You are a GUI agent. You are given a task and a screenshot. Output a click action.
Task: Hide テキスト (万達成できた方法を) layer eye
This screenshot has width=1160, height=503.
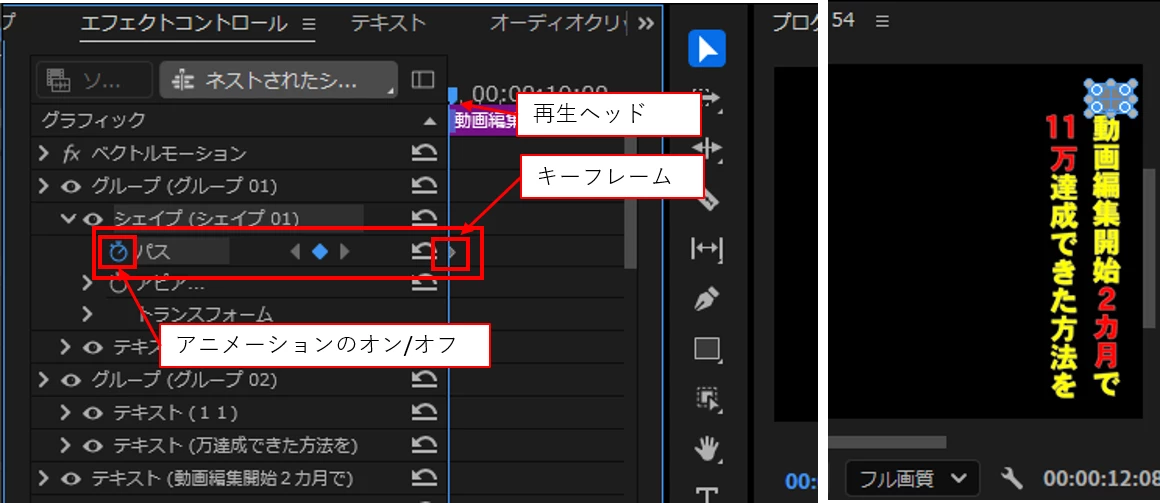pyautogui.click(x=92, y=446)
